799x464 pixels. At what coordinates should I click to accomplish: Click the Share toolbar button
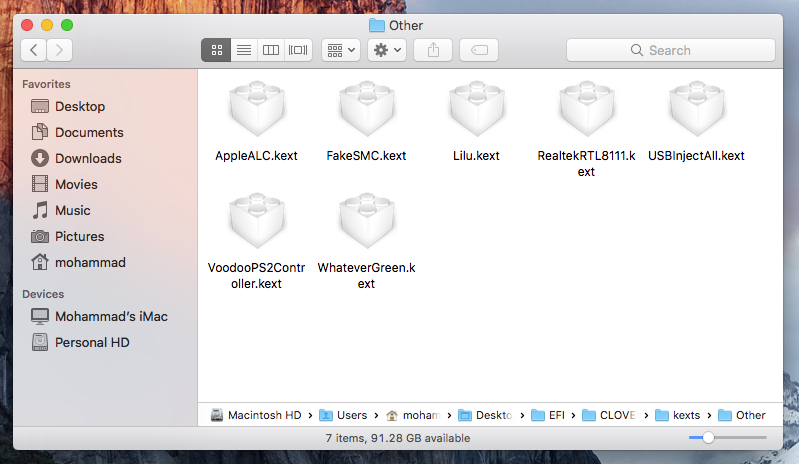tap(433, 50)
